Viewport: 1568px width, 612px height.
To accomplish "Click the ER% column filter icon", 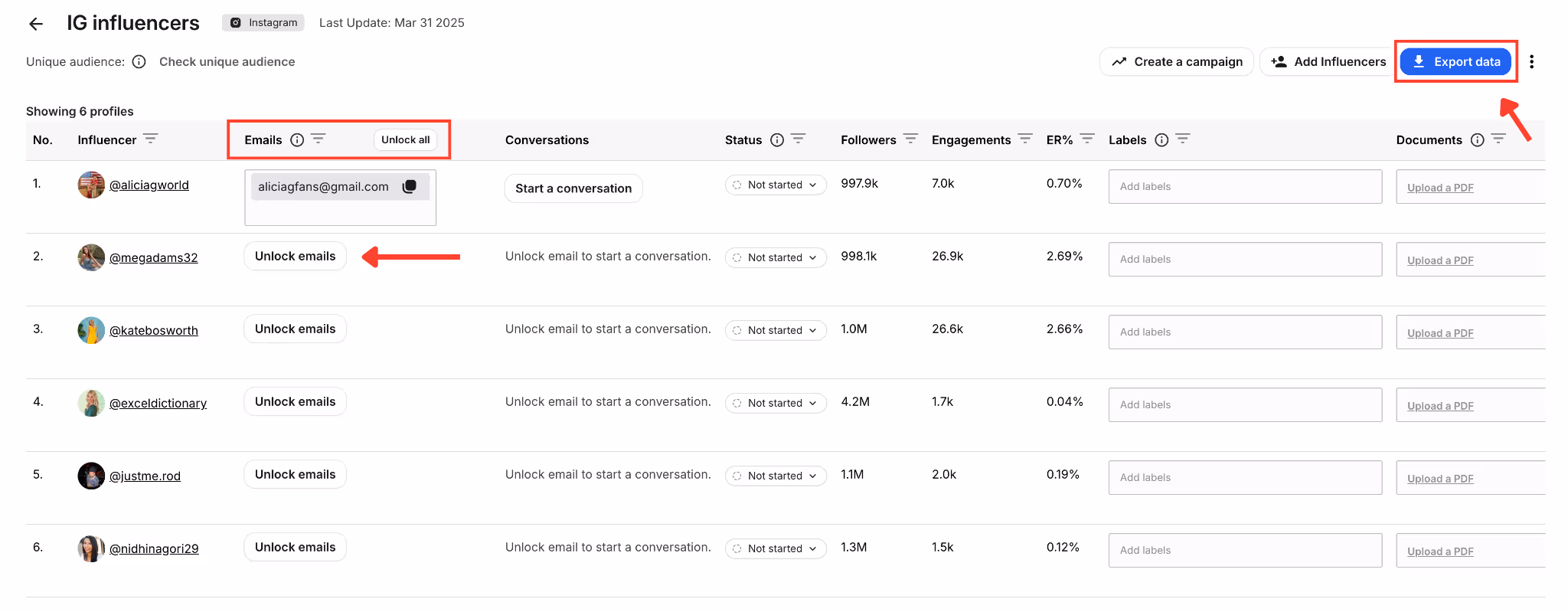I will (1087, 139).
